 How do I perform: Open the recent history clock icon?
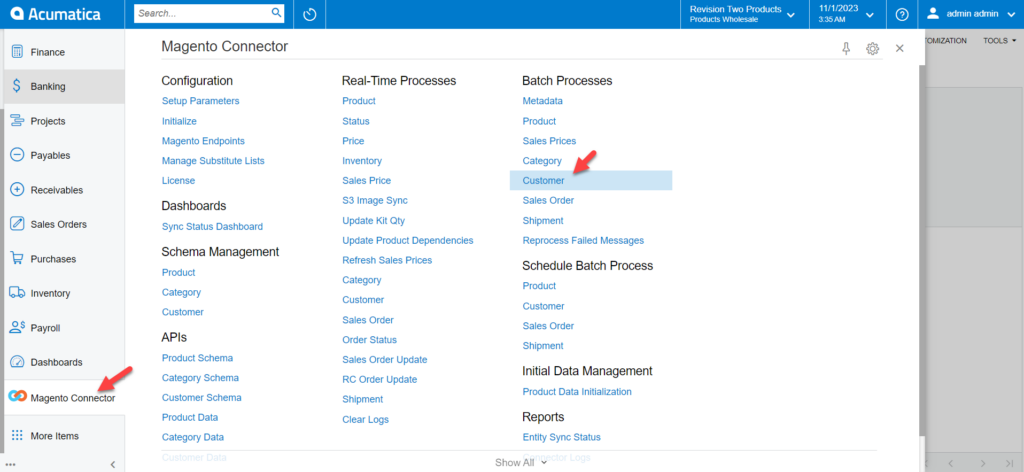(x=310, y=14)
